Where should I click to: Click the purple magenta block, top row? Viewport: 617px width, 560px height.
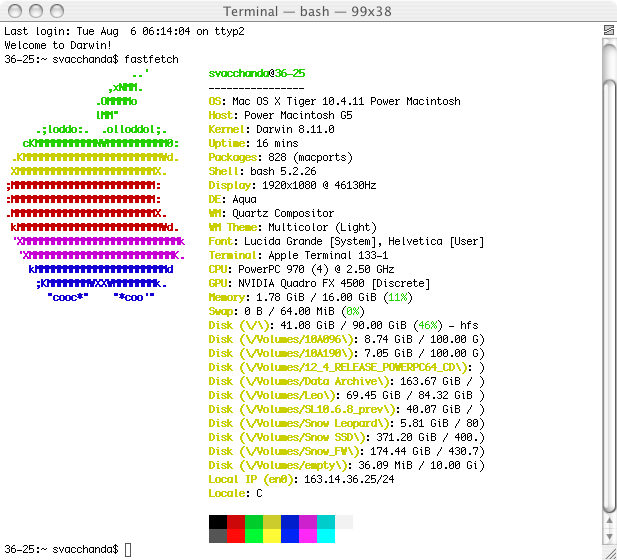click(x=308, y=522)
